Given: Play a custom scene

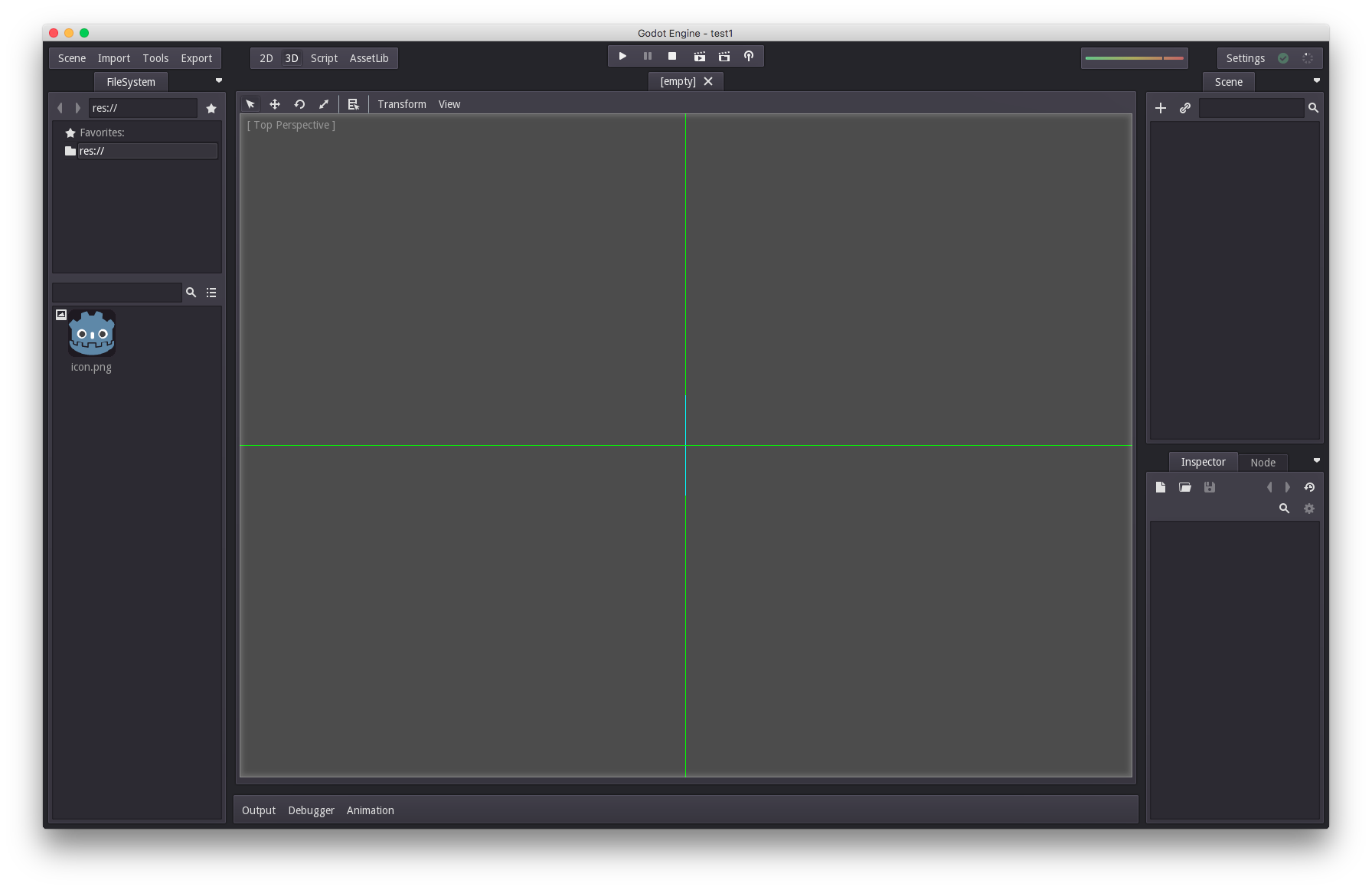Looking at the screenshot, I should tap(724, 57).
